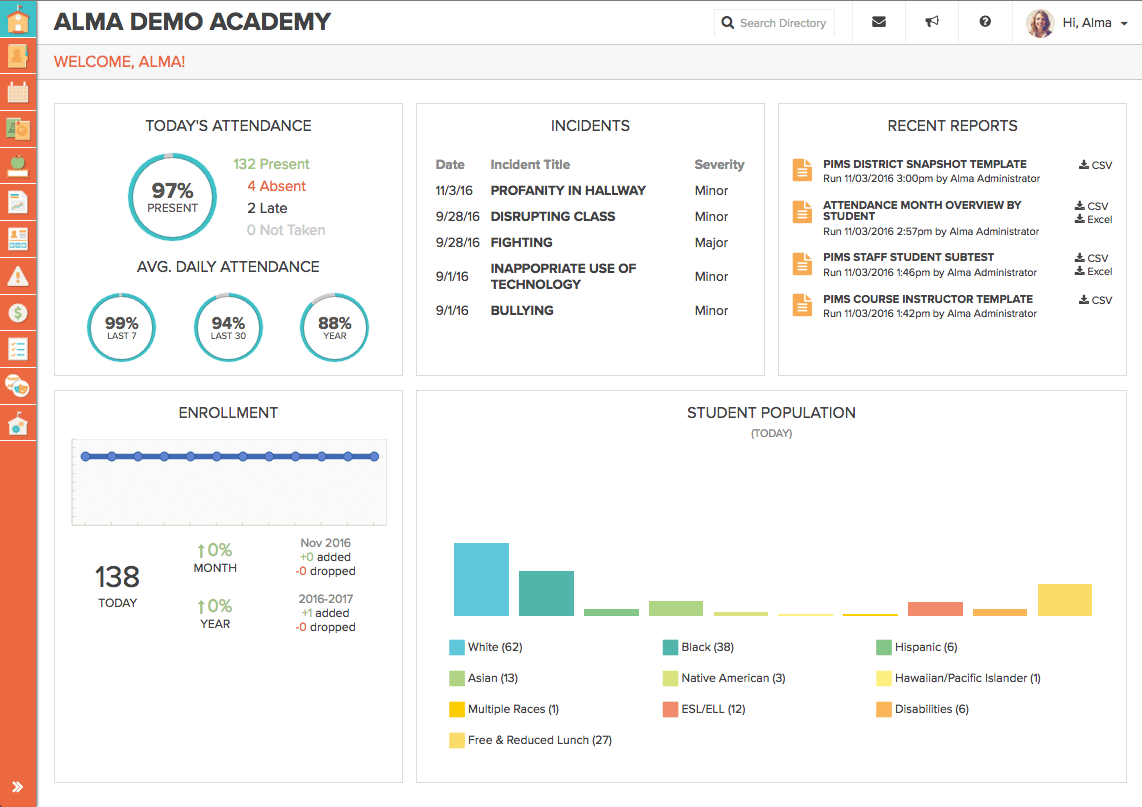The width and height of the screenshot is (1142, 807).
Task: Click the checklist sidebar icon
Action: click(x=17, y=348)
